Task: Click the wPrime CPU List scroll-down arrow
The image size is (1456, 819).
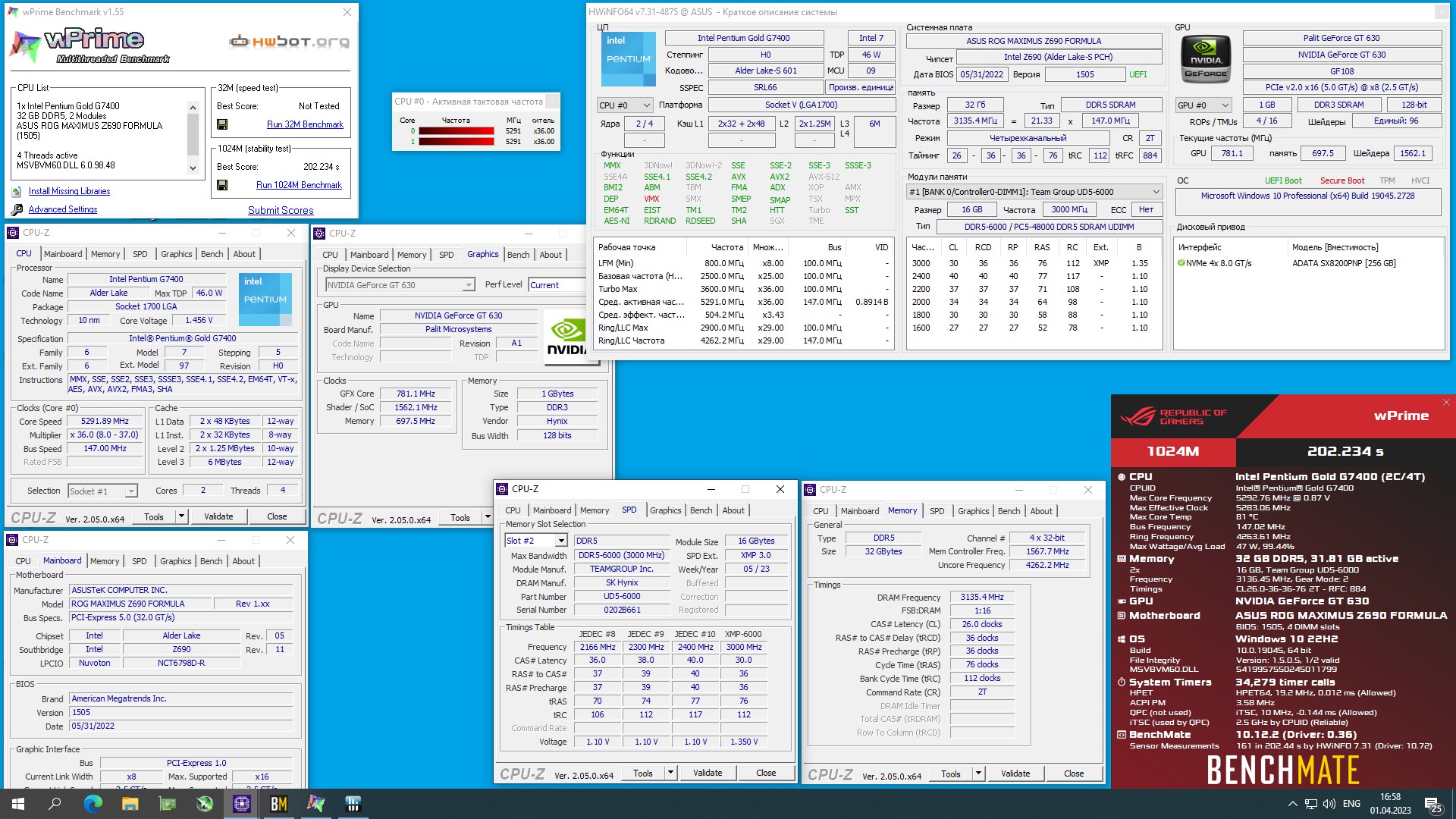Action: click(x=193, y=169)
